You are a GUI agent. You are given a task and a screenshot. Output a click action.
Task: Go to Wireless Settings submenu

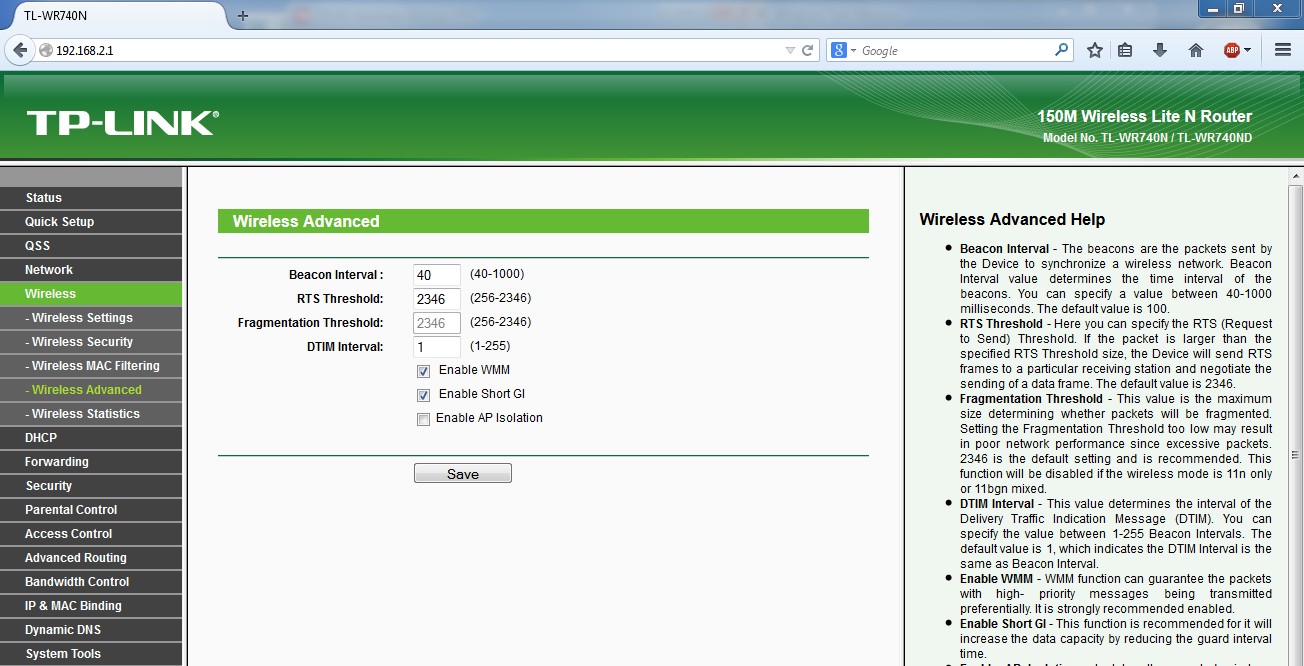tap(91, 318)
